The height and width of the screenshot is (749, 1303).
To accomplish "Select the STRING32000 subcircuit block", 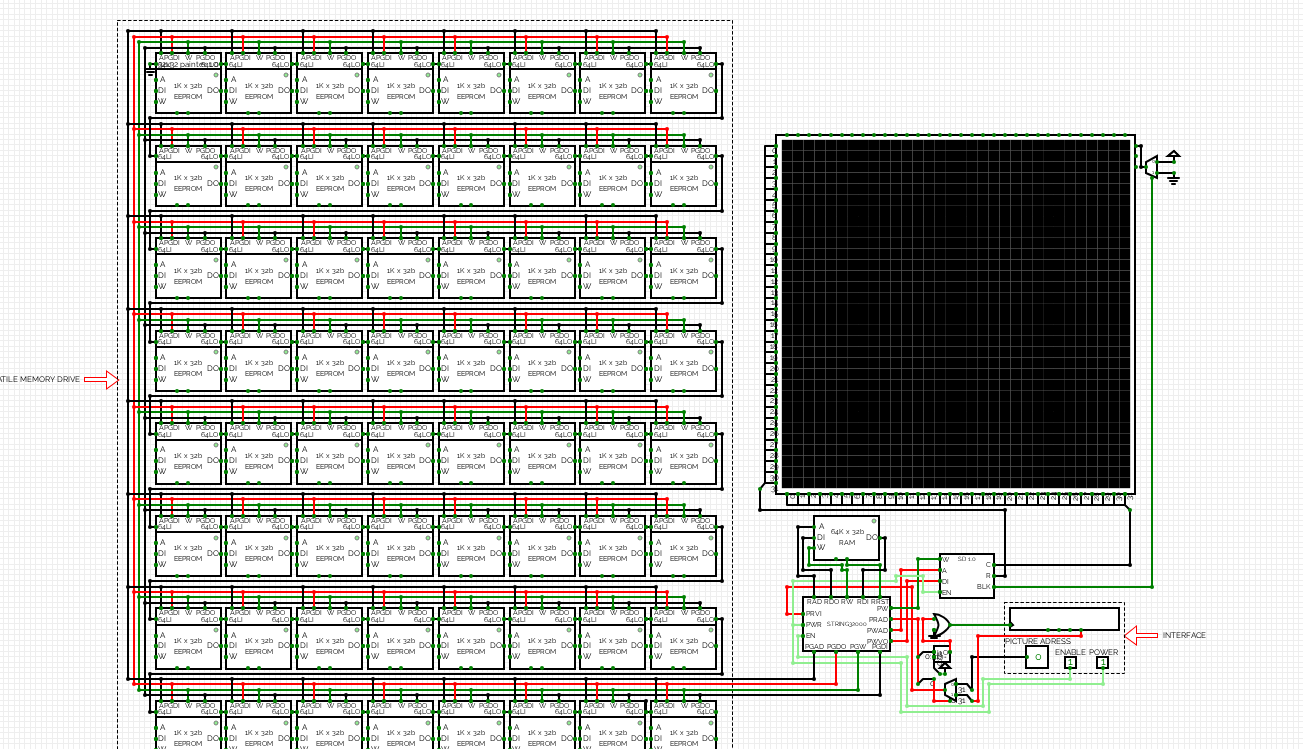I will pos(846,624).
